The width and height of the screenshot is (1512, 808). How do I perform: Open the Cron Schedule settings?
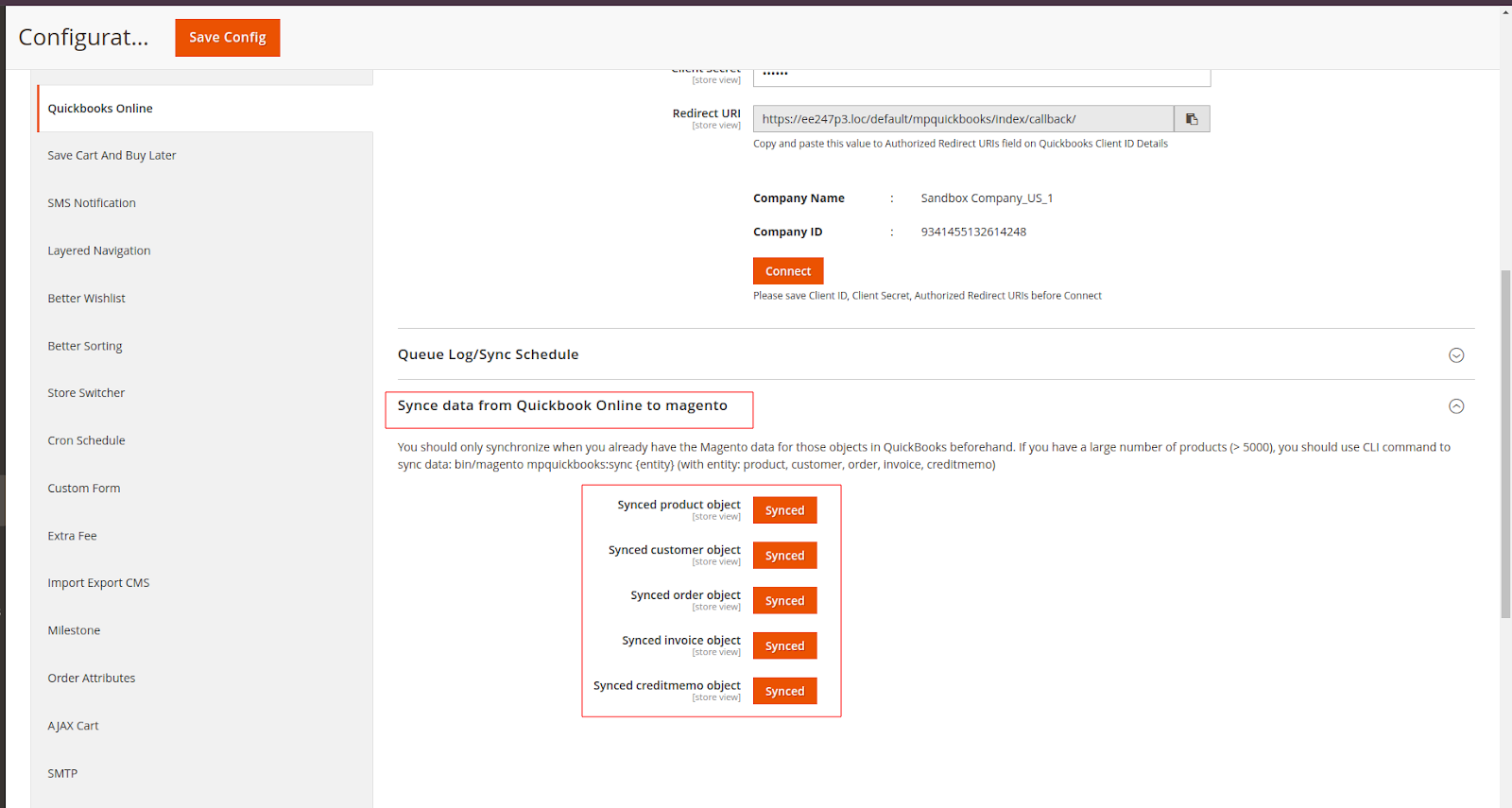(x=86, y=440)
